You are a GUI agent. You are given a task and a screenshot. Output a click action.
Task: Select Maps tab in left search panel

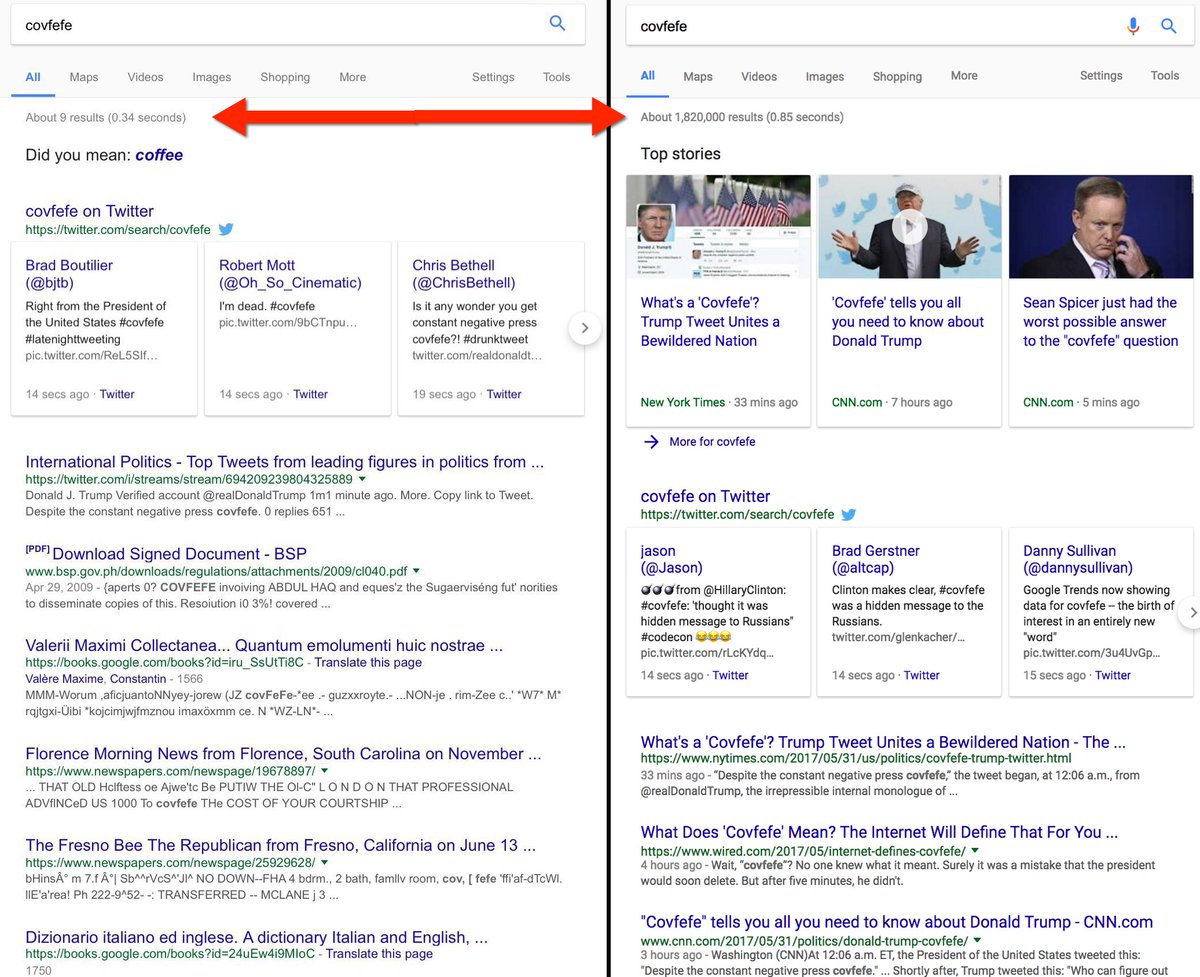tap(84, 77)
